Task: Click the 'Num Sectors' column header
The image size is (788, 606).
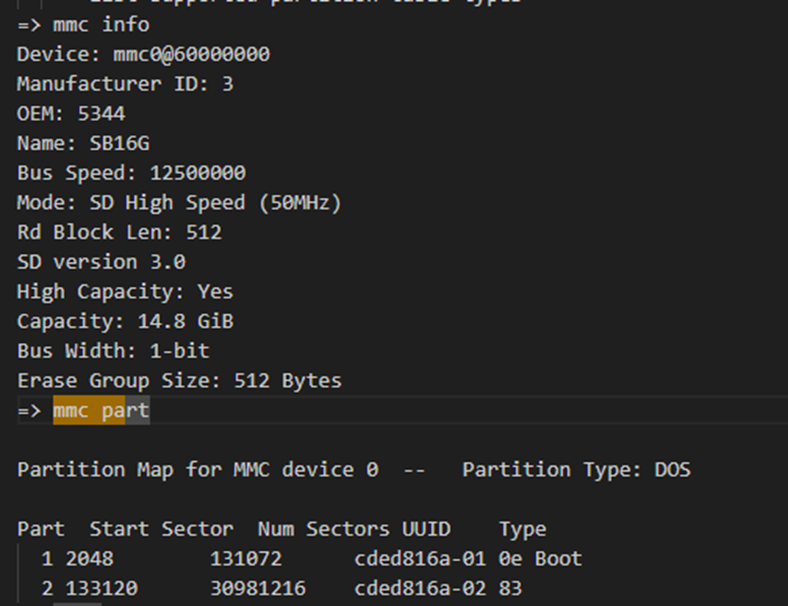Action: pyautogui.click(x=324, y=529)
